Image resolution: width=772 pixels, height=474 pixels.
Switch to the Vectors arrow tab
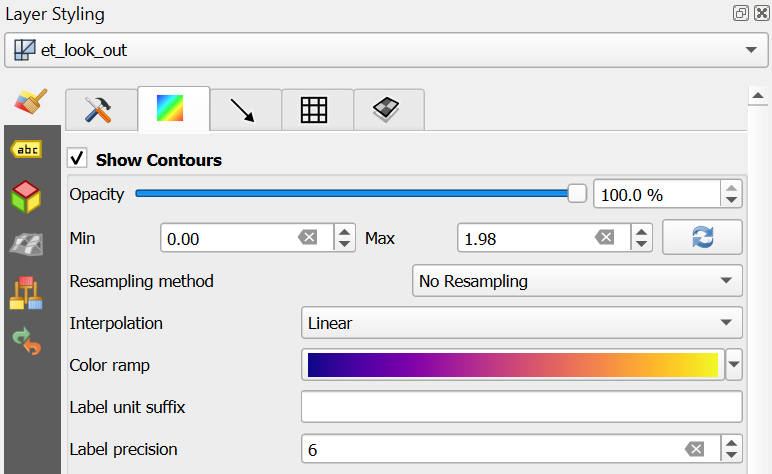coord(245,110)
